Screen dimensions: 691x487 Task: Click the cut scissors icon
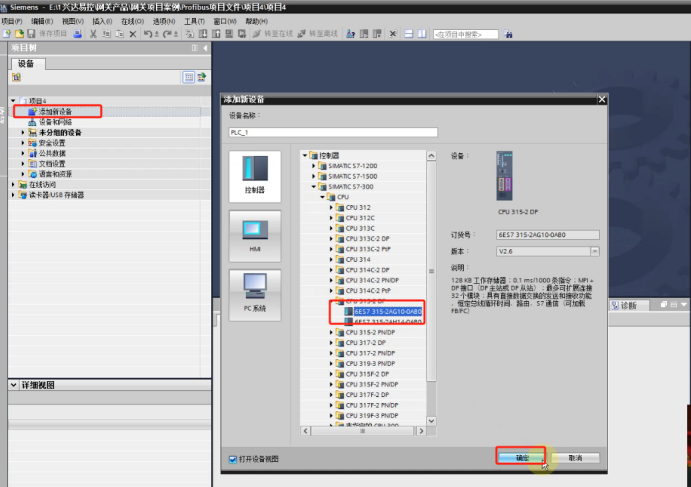point(93,34)
